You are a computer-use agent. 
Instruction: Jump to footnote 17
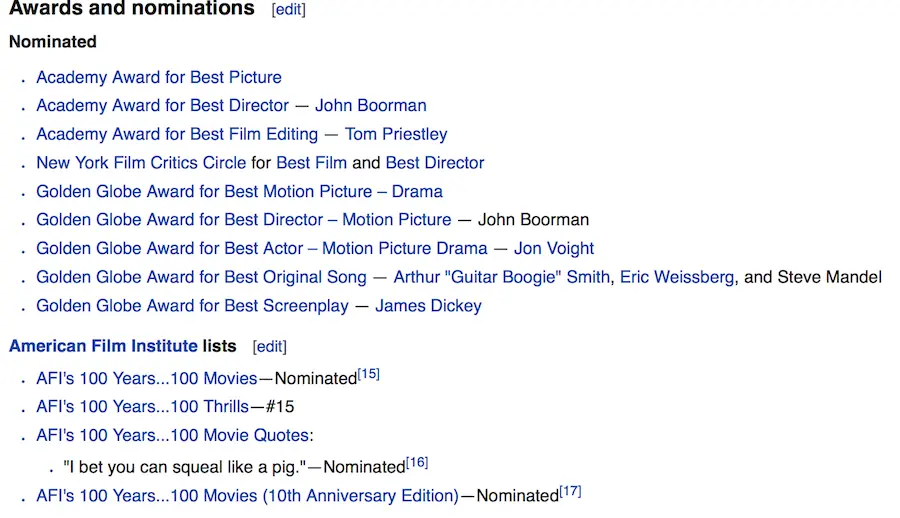pos(570,491)
